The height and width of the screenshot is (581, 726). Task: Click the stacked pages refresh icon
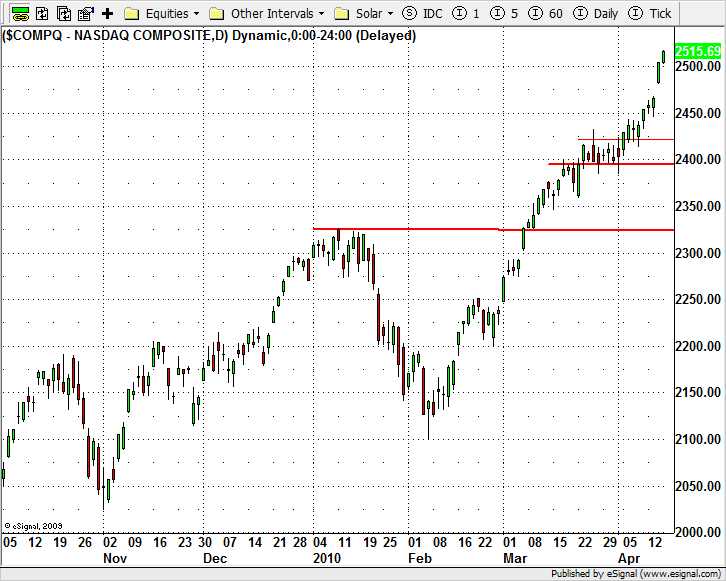tap(64, 13)
